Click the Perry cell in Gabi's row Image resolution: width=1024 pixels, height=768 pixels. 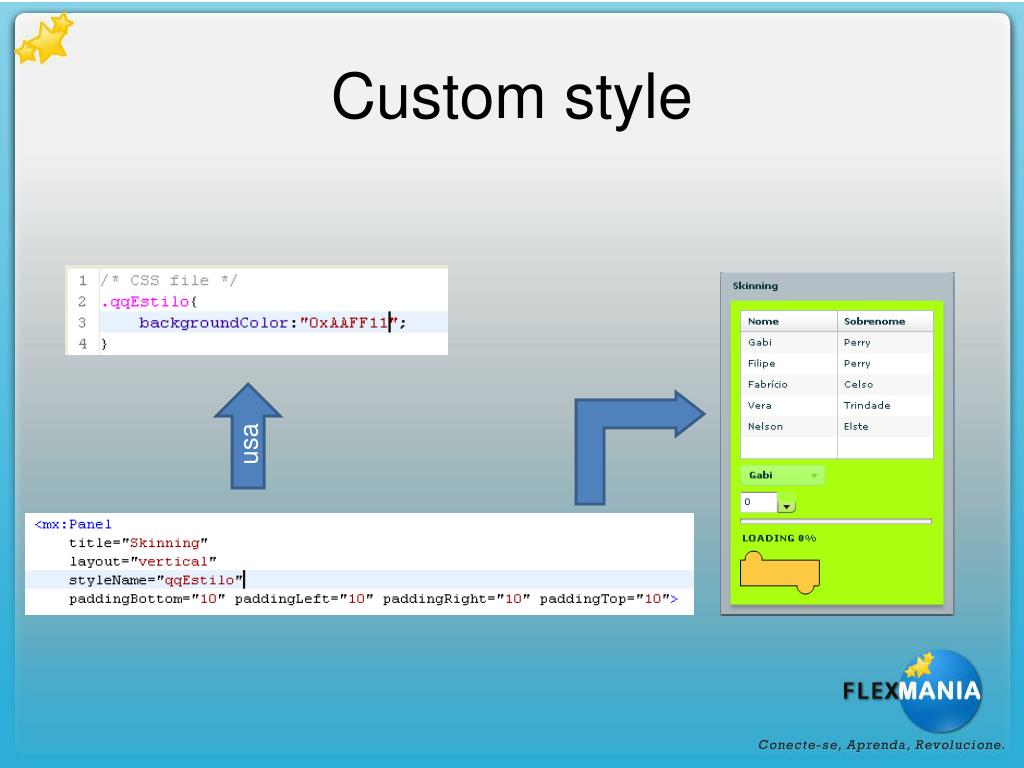coord(885,342)
